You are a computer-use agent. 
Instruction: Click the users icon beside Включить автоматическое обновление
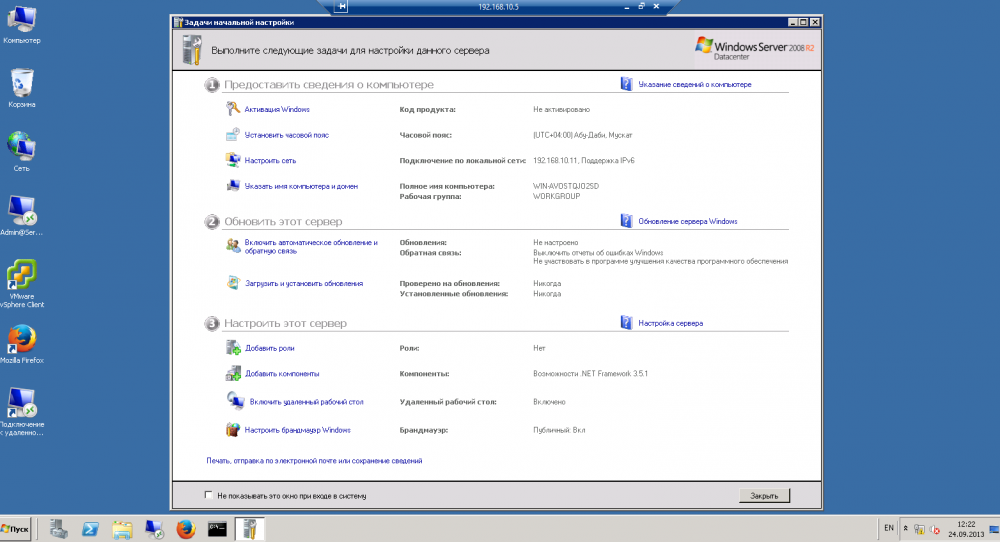[x=233, y=245]
